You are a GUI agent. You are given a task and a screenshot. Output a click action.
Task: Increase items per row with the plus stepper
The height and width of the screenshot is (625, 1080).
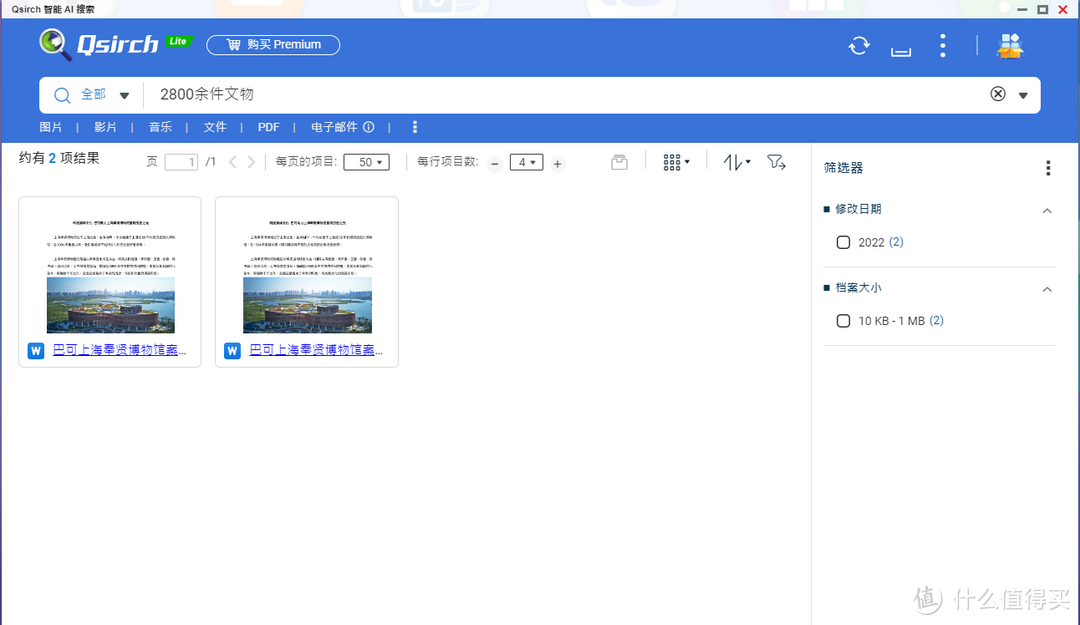(557, 161)
